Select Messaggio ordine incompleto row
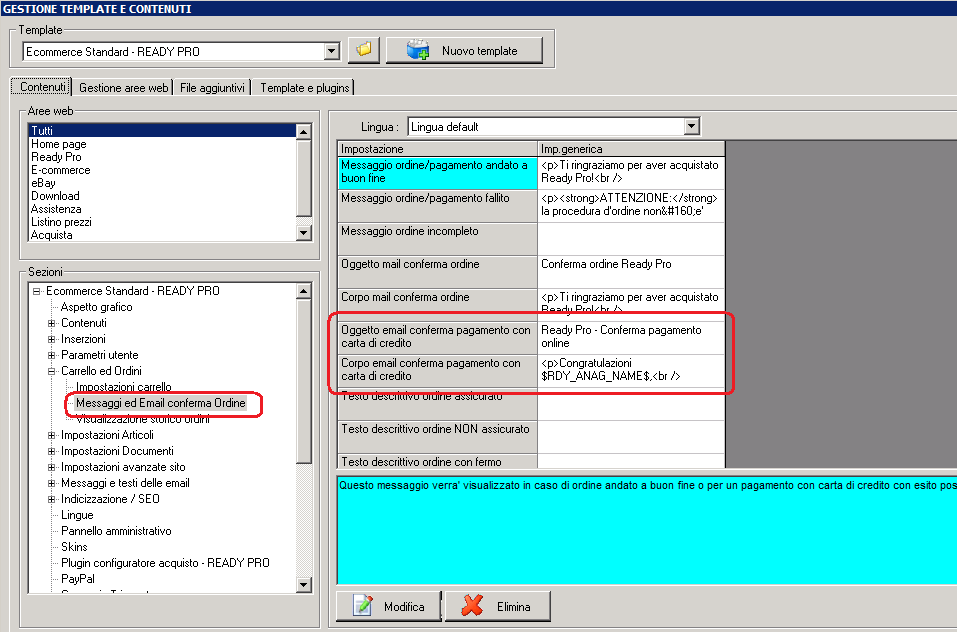The width and height of the screenshot is (957, 632). click(x=437, y=239)
